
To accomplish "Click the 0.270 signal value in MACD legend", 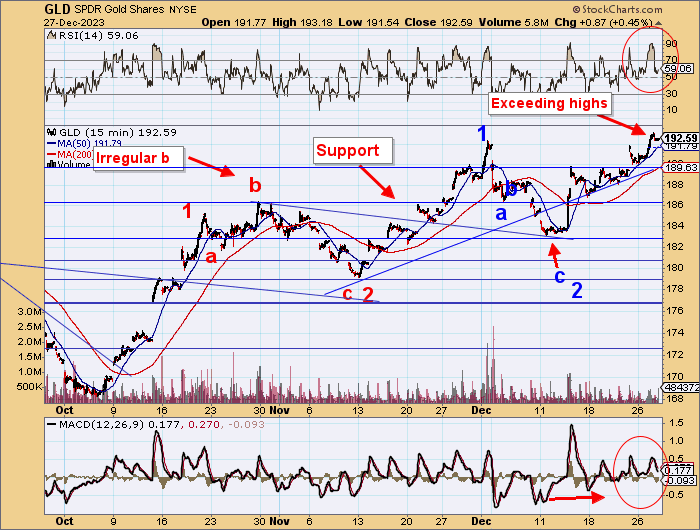I will [x=204, y=424].
